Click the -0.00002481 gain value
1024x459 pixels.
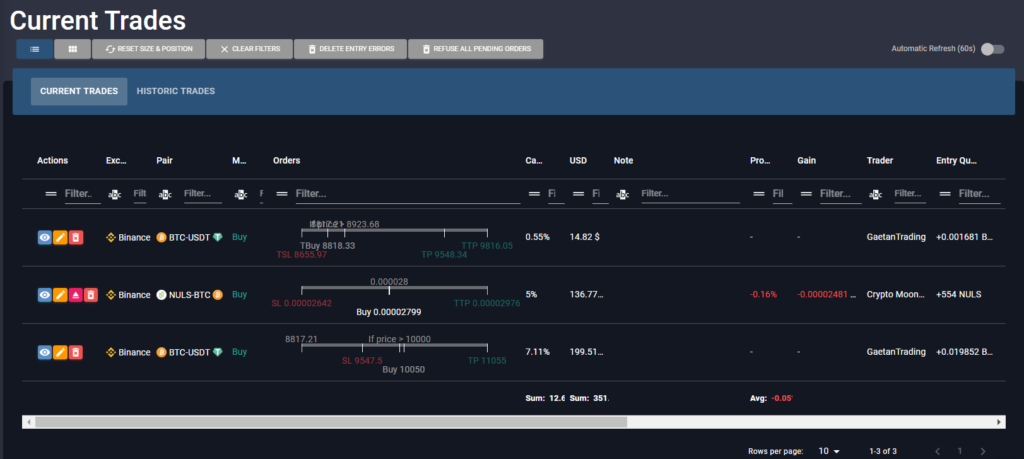click(x=826, y=295)
